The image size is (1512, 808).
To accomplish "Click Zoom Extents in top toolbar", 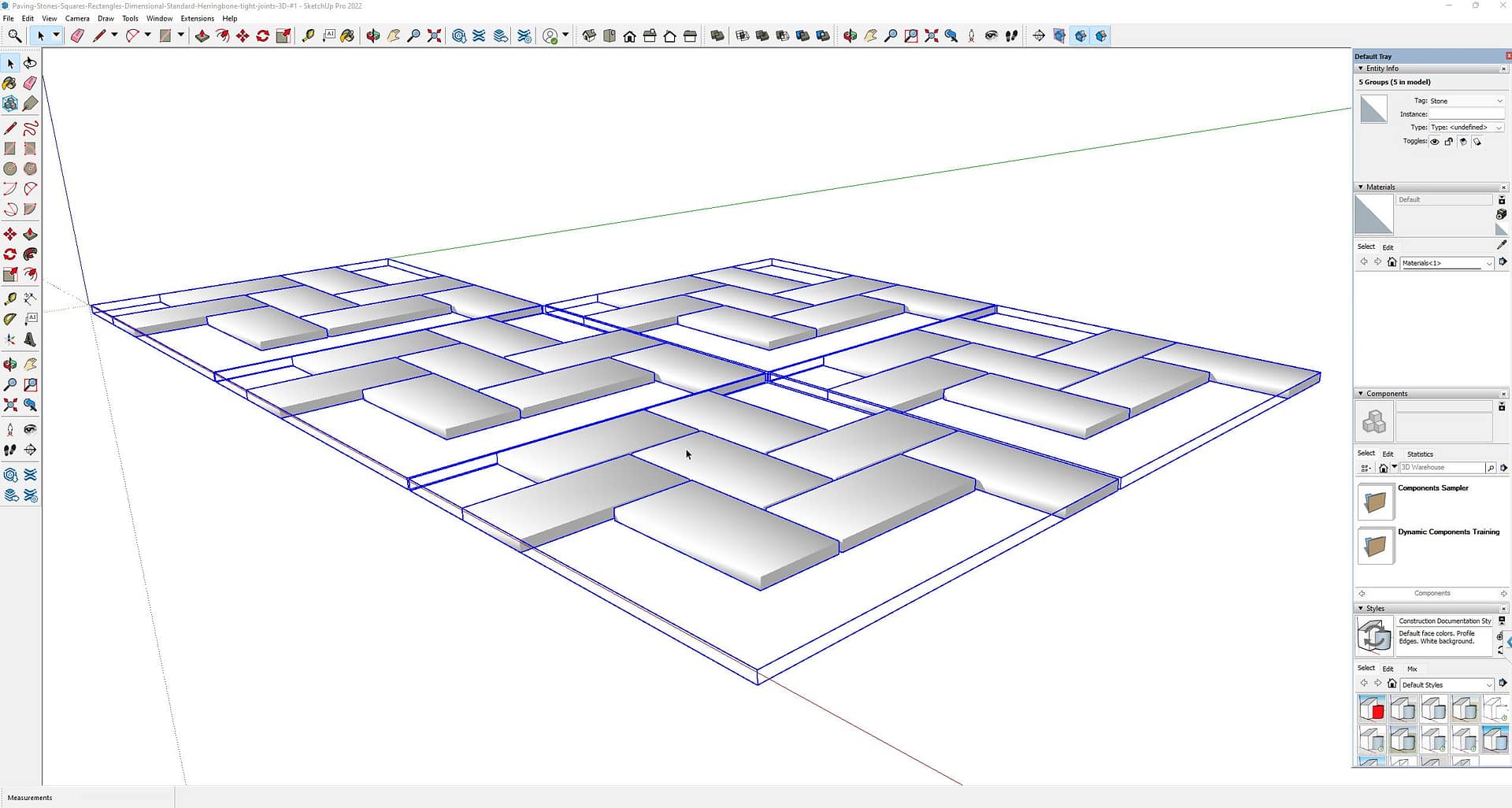I will coord(434,35).
